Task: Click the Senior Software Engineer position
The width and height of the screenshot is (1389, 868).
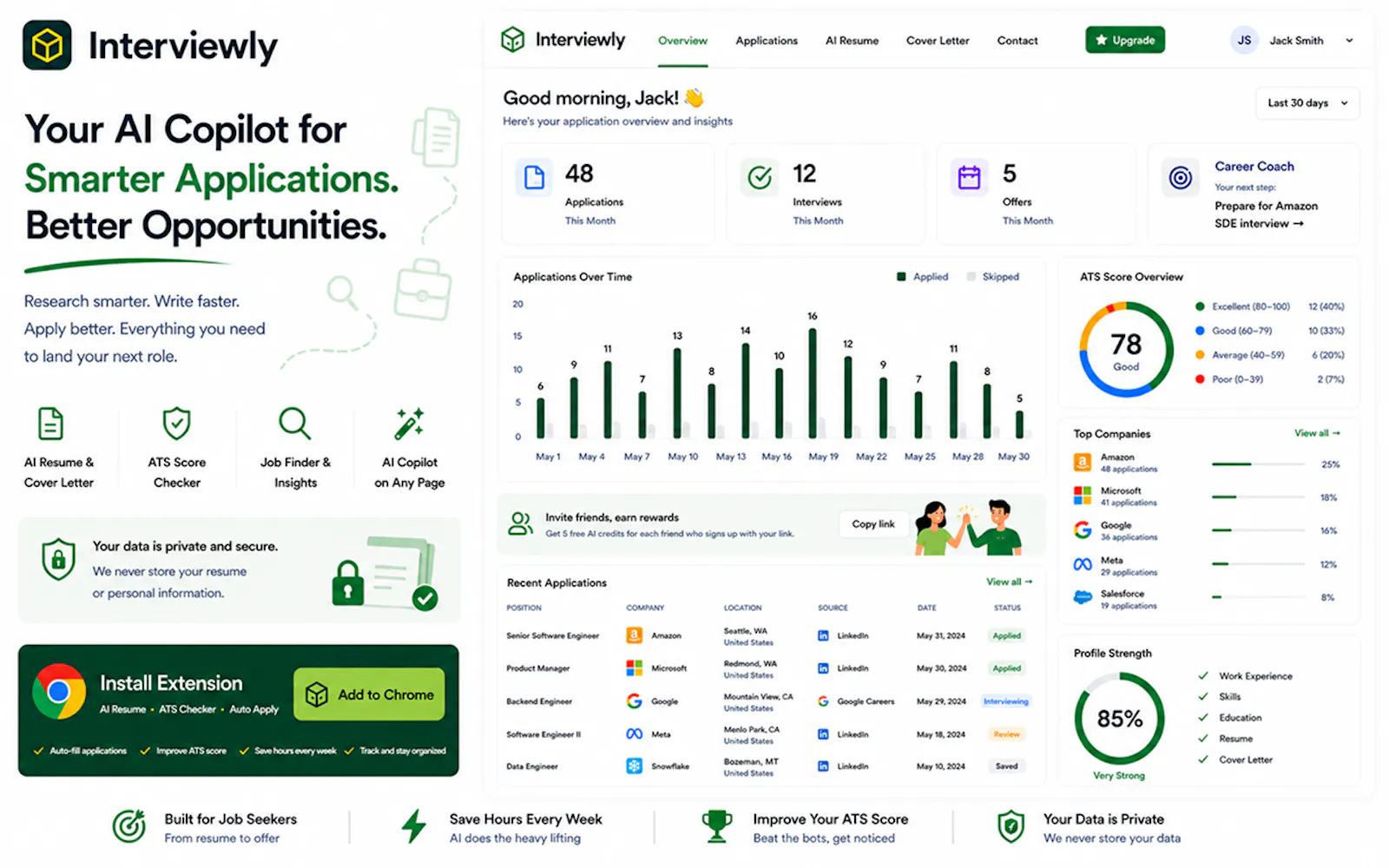Action: click(552, 636)
